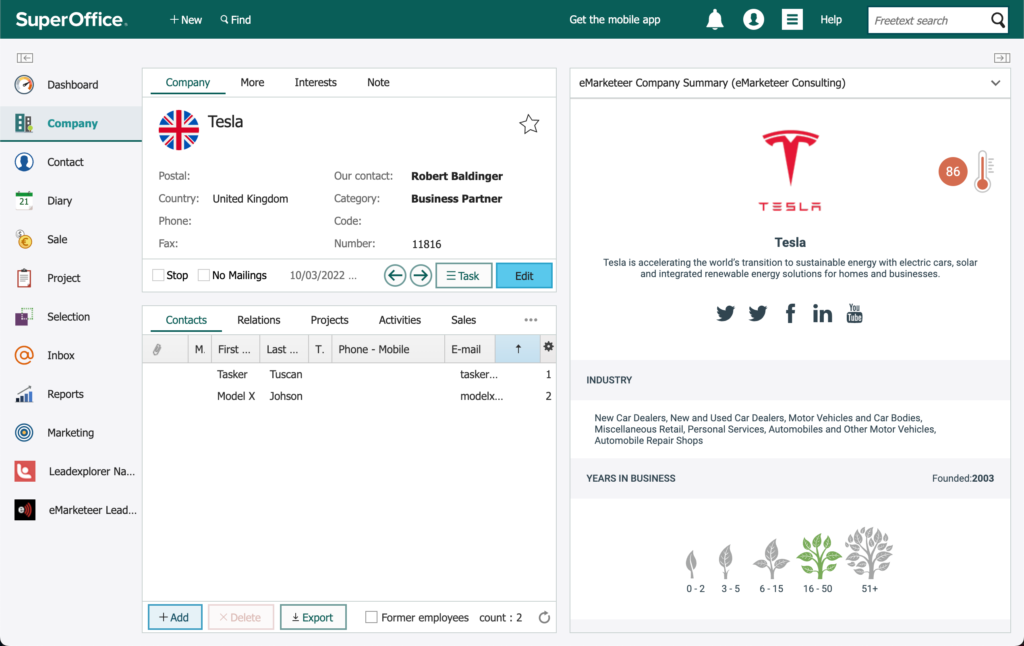This screenshot has height=646, width=1024.
Task: Expand the eMarketeer Company Summary dropdown
Action: pyautogui.click(x=995, y=83)
